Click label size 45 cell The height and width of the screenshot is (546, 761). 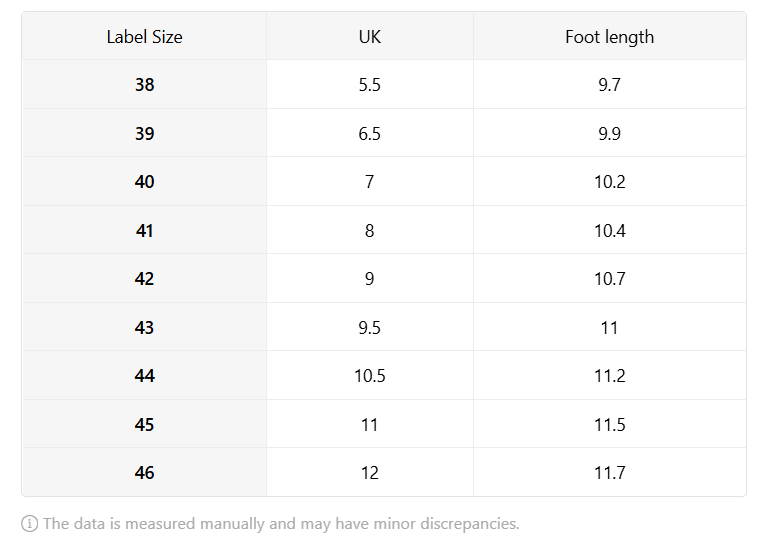coord(144,424)
